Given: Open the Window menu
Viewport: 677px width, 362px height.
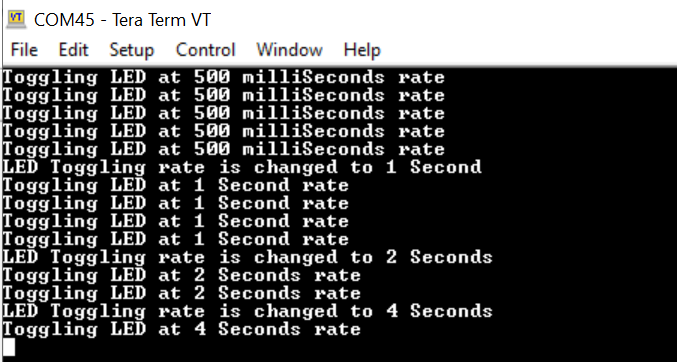Looking at the screenshot, I should tap(289, 50).
